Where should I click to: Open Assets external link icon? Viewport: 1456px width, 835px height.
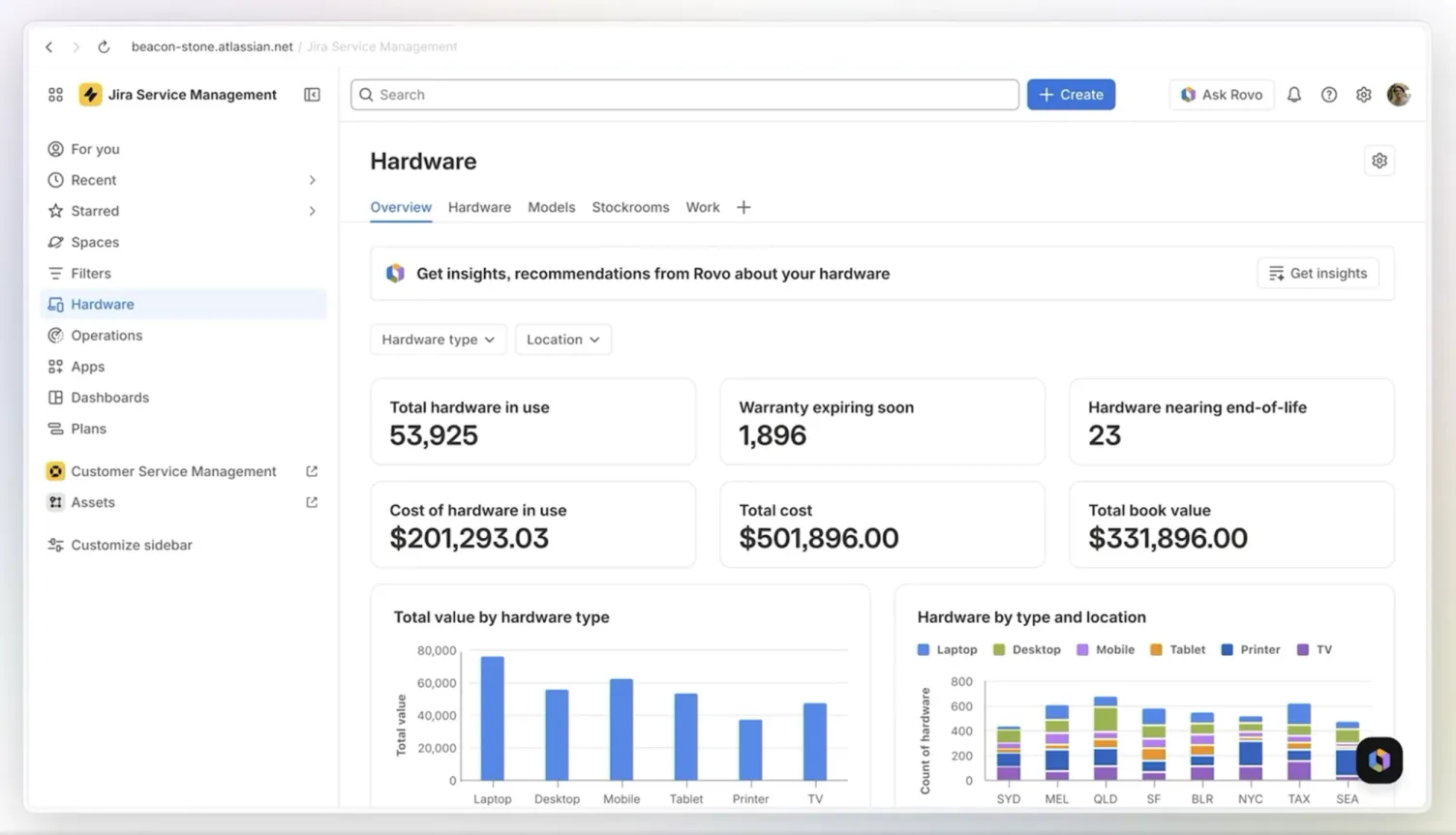click(312, 502)
